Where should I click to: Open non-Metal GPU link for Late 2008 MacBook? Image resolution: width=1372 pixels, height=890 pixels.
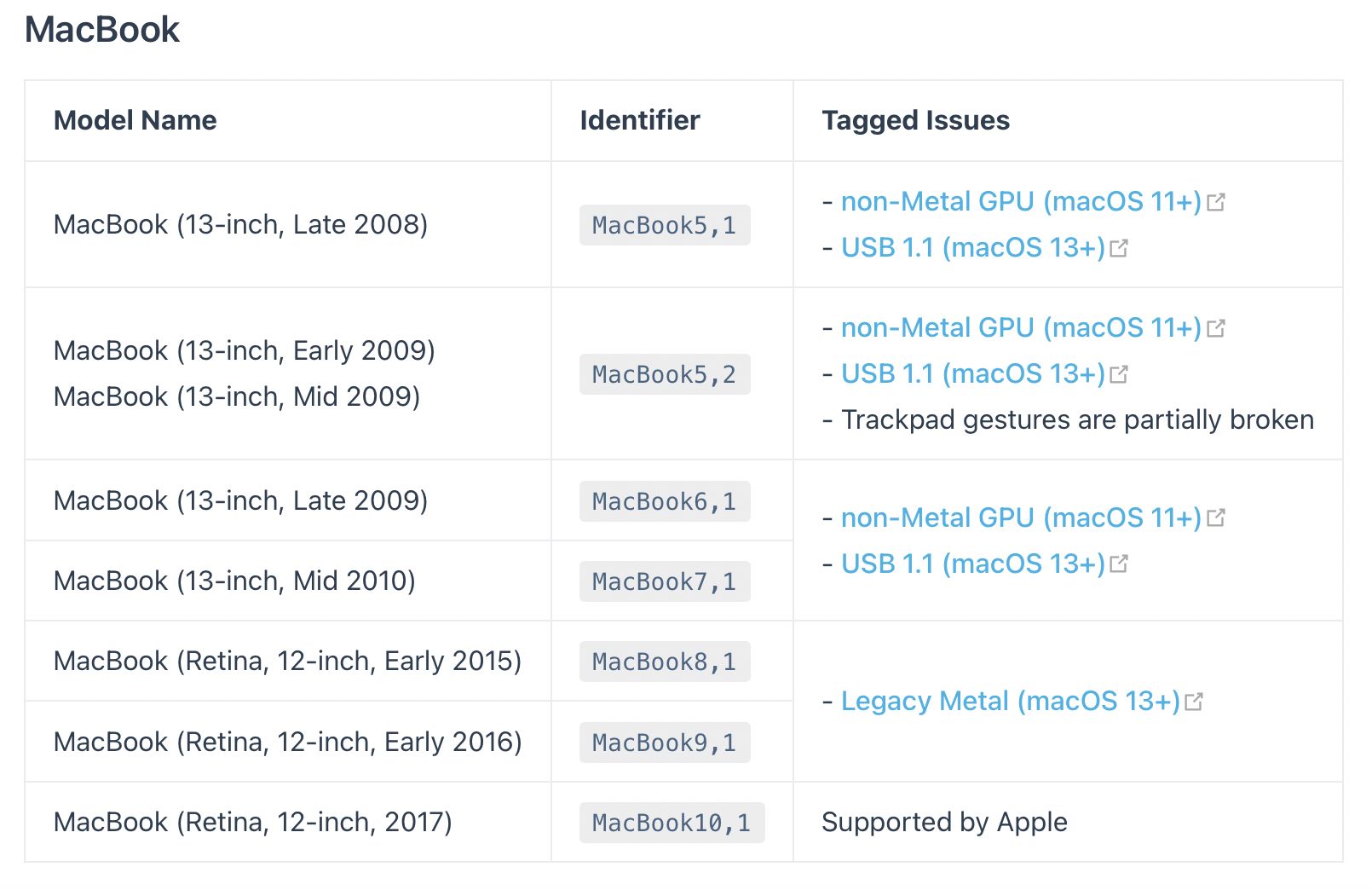coord(1021,202)
